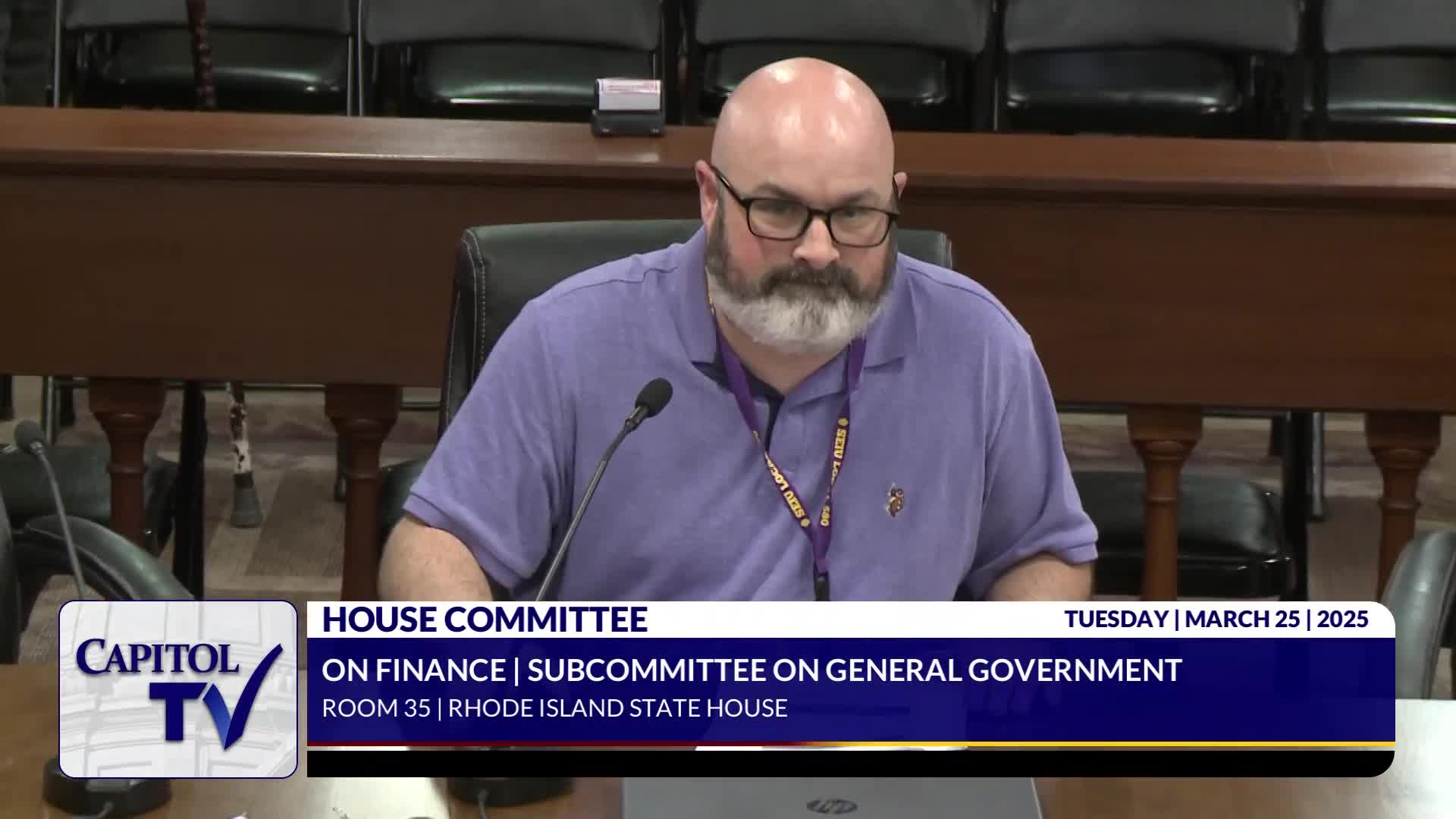The width and height of the screenshot is (1456, 819).
Task: Click the TUESDAY | MARCH 25 | 2025 date
Action: tap(1216, 620)
